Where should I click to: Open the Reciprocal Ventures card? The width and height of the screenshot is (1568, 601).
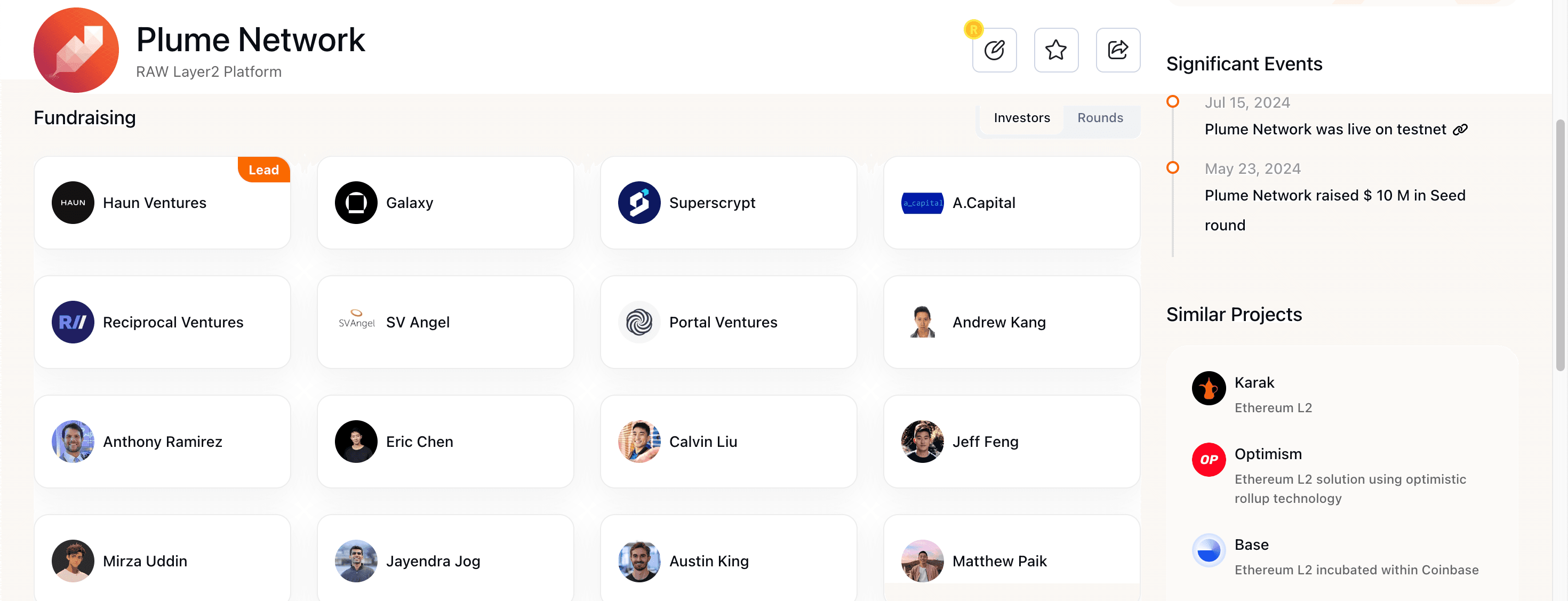click(x=162, y=322)
